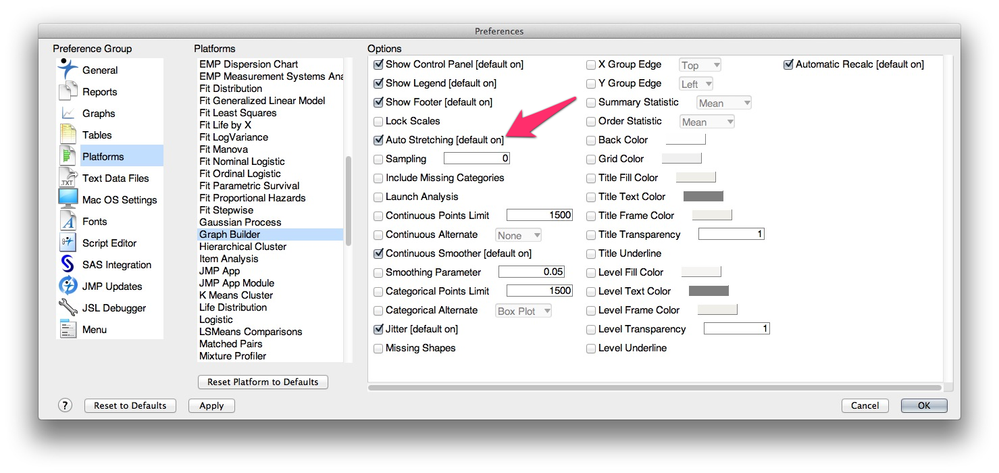Viewport: 999px width, 473px height.
Task: Pick Title Text Color swatch
Action: 703,196
